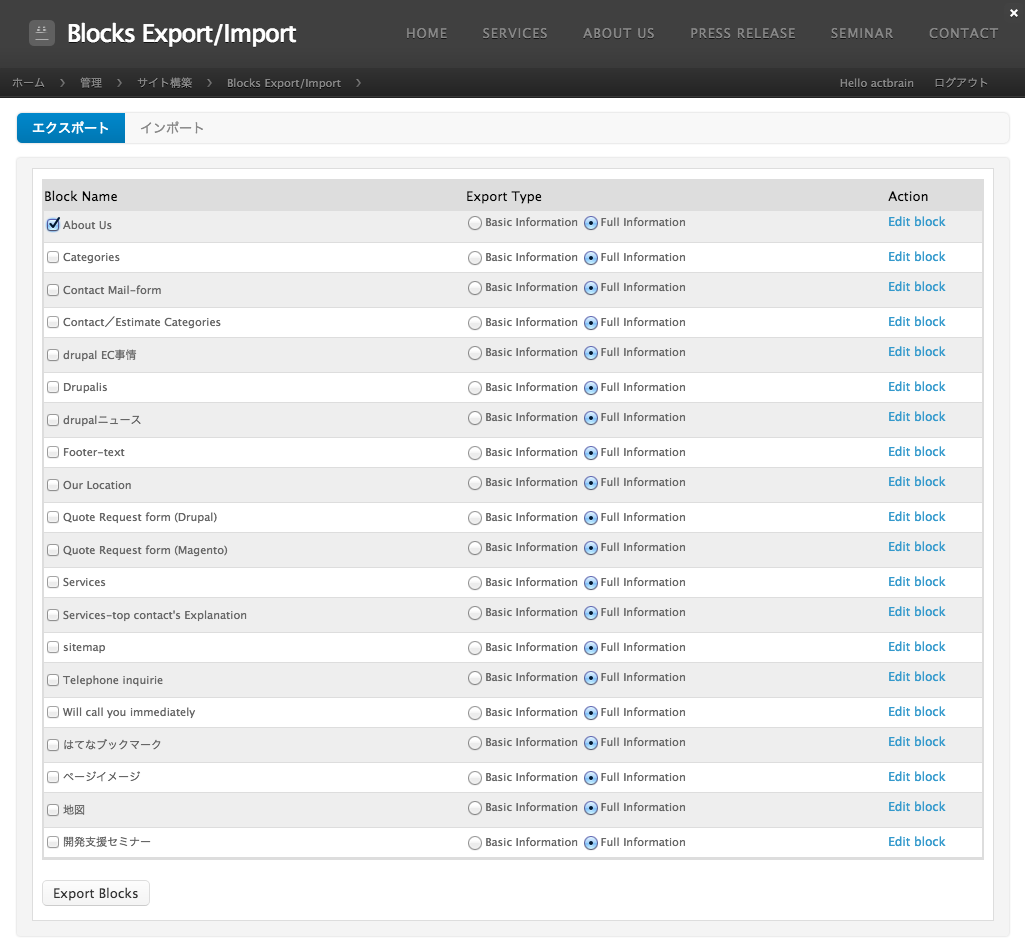Image resolution: width=1025 pixels, height=945 pixels.
Task: Open the PRESS RELEASE menu item
Action: tap(742, 33)
